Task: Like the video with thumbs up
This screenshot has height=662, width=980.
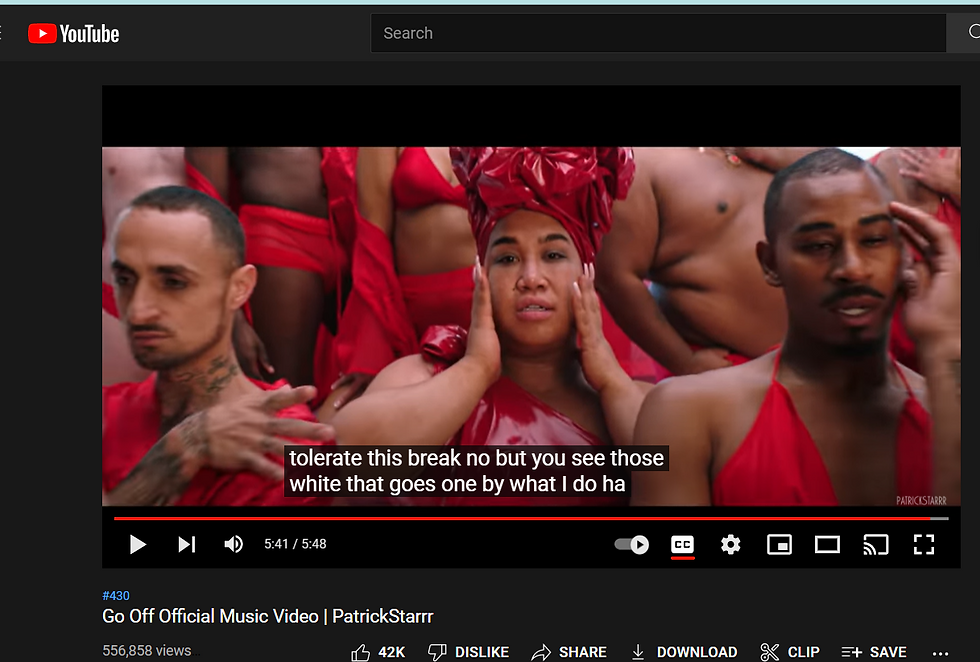Action: point(378,652)
